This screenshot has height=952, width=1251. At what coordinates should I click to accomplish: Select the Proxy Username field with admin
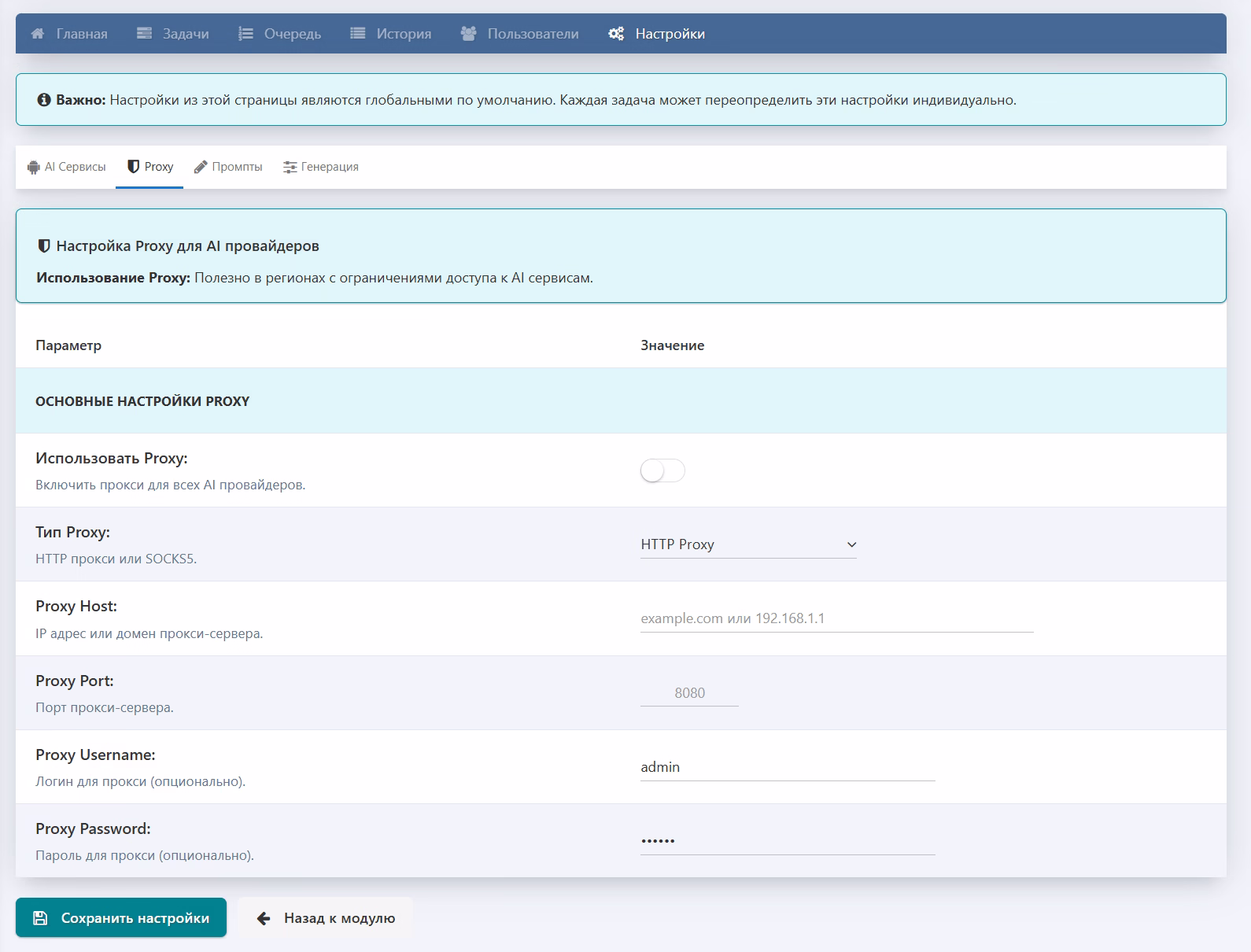click(787, 767)
